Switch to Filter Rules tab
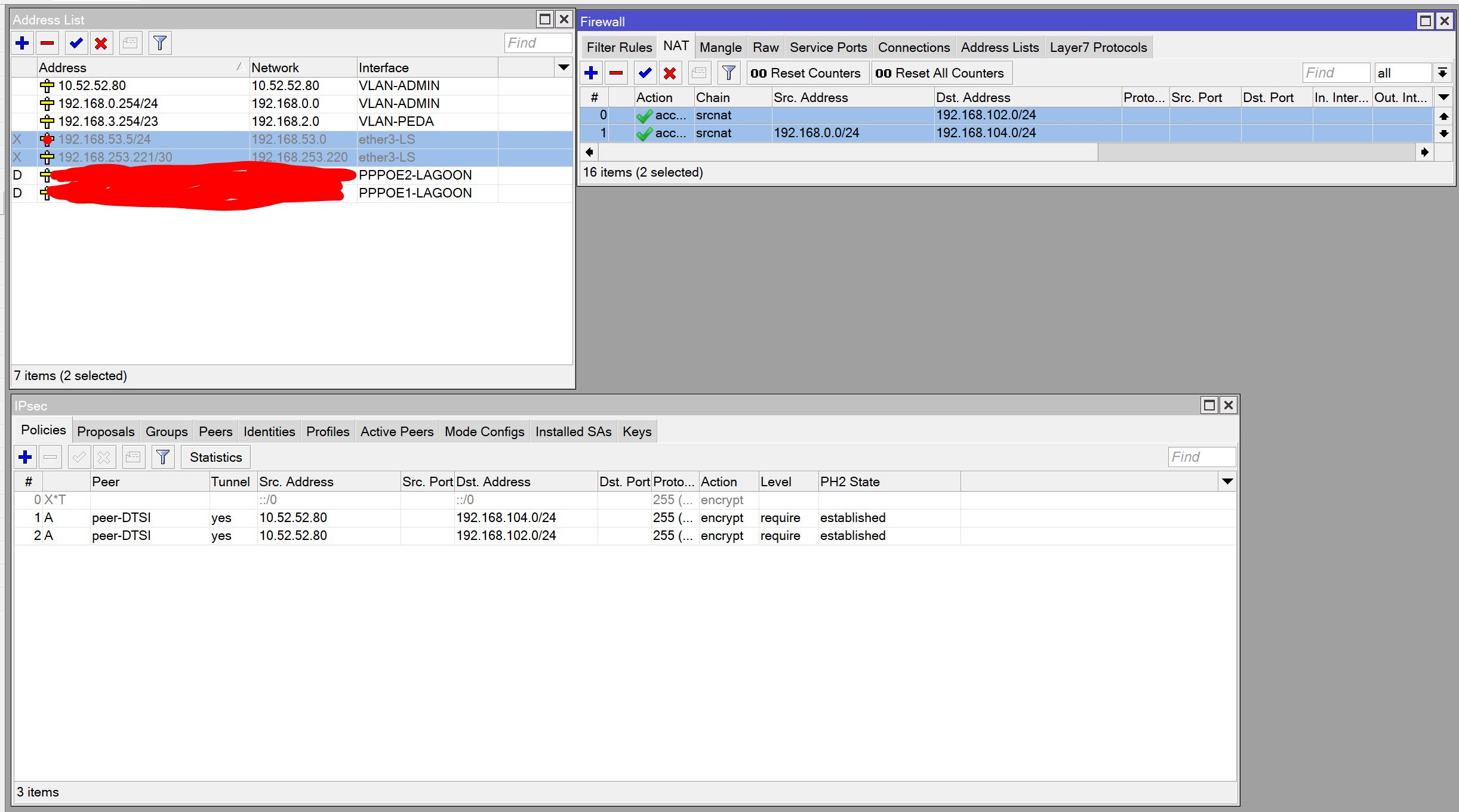 (619, 48)
